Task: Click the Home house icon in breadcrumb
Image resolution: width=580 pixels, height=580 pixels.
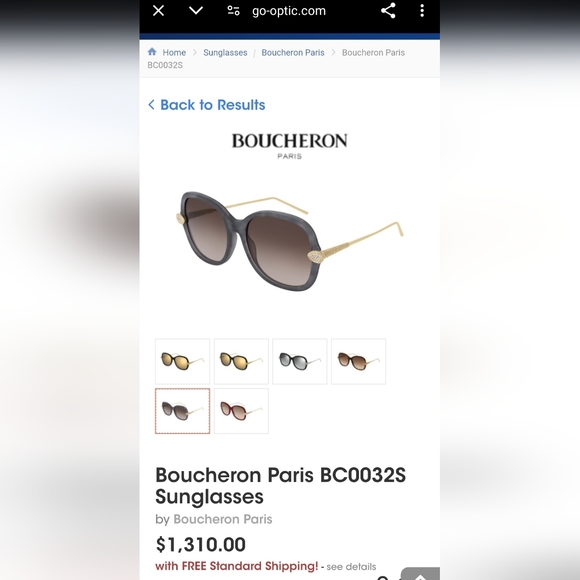Action: [x=152, y=52]
